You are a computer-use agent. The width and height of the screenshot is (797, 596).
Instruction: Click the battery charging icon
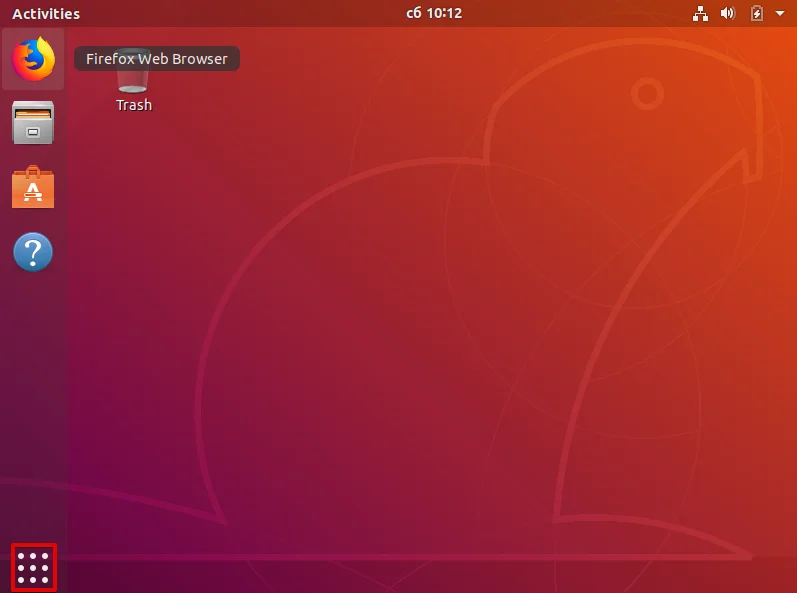(x=757, y=13)
